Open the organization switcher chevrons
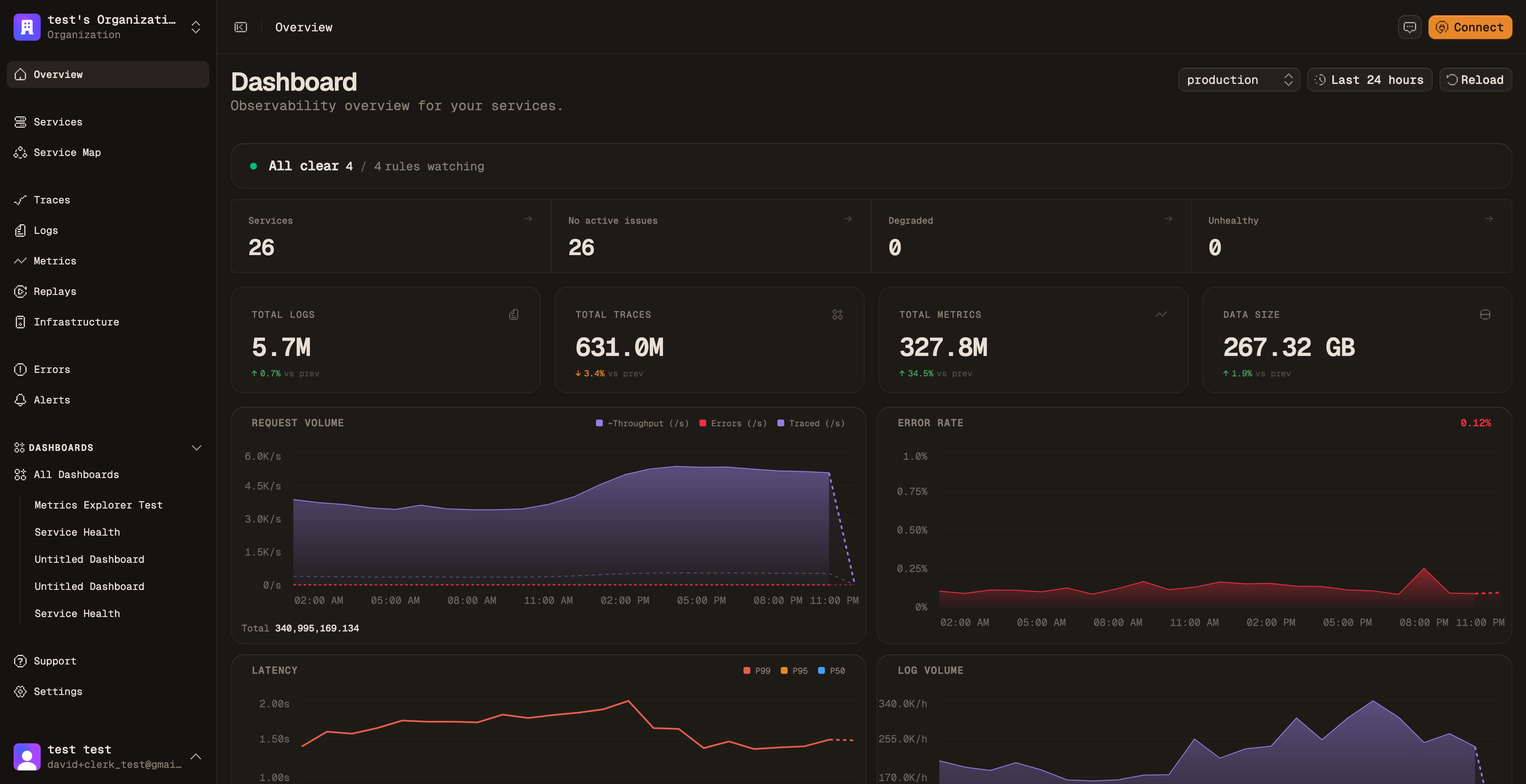Viewport: 1526px width, 784px height. tap(195, 27)
